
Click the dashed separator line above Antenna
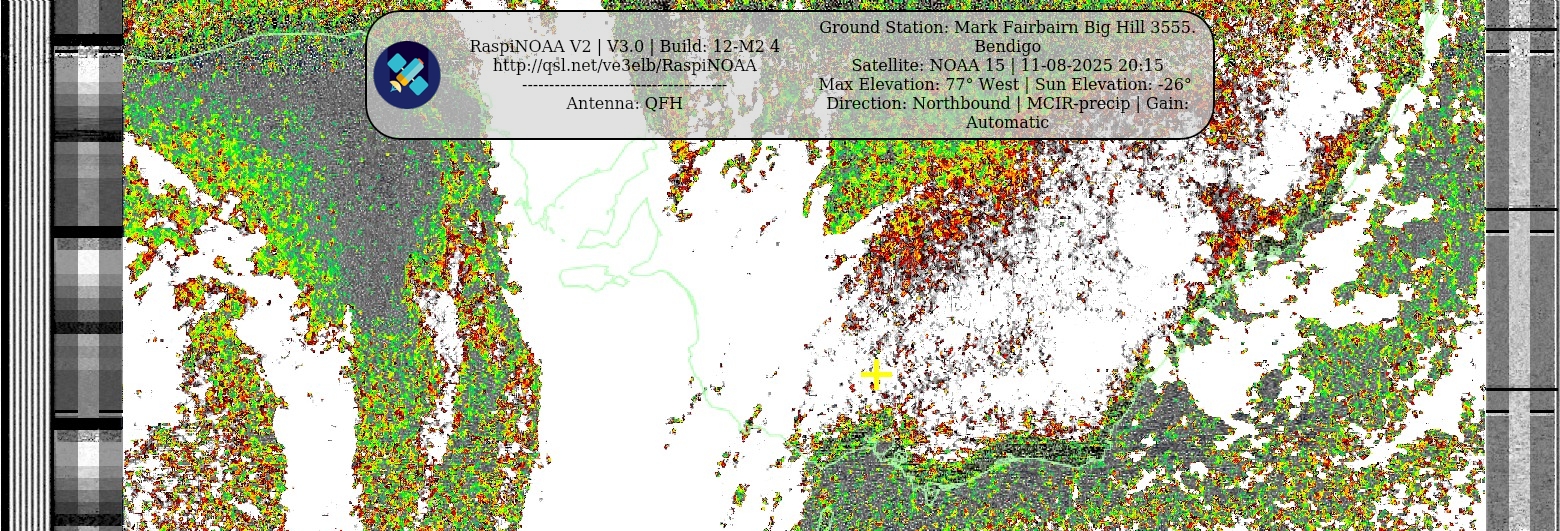[624, 85]
